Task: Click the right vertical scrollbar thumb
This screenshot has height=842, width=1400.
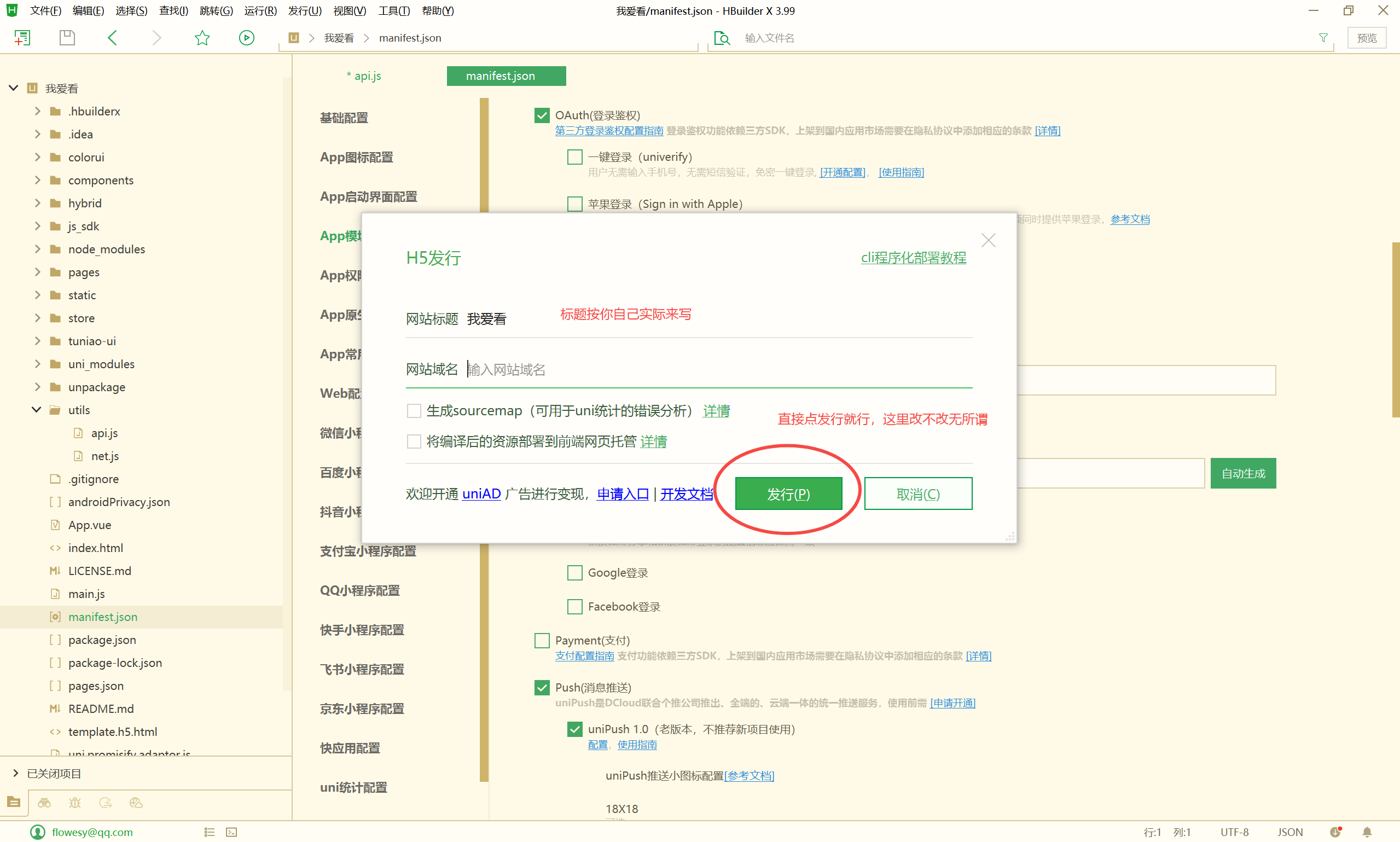Action: [x=1395, y=329]
